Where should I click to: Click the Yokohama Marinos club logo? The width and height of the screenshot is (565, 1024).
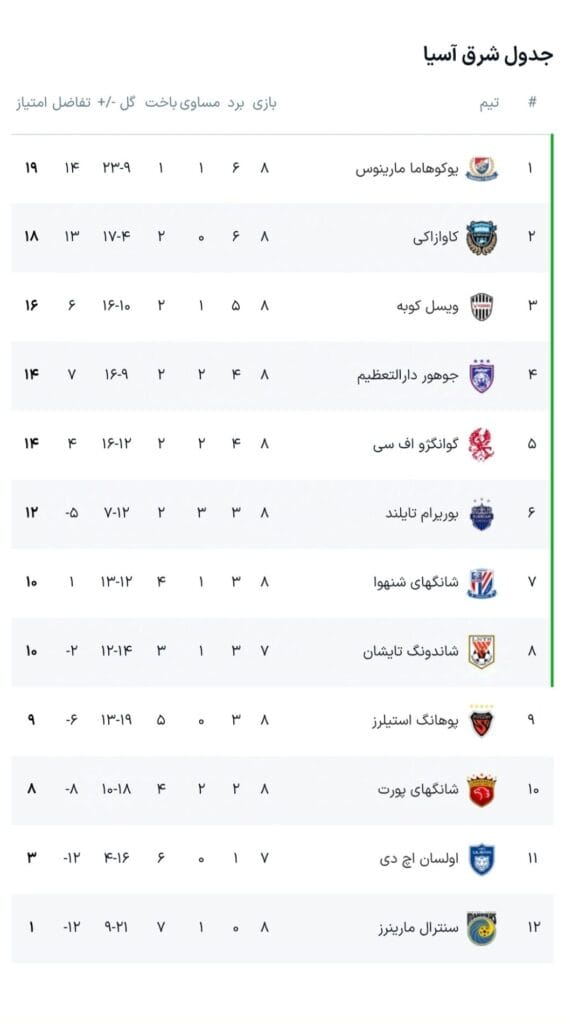481,168
